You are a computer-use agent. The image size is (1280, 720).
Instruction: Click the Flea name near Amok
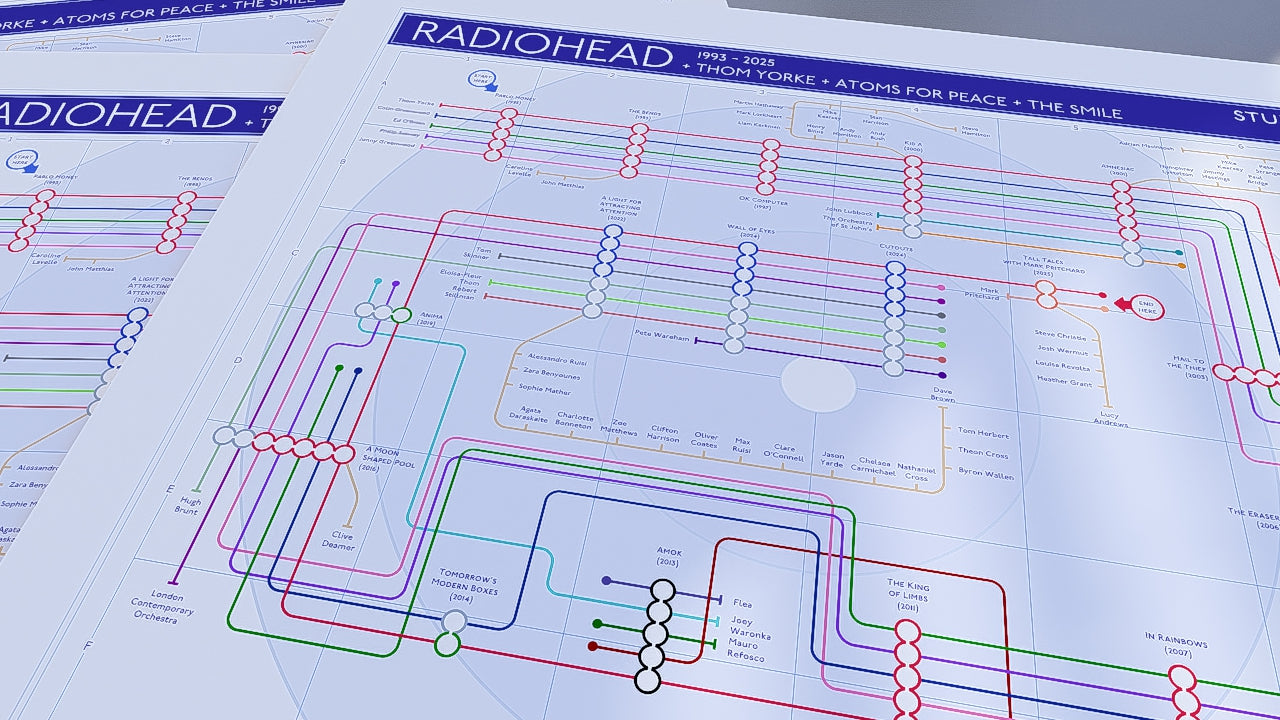742,604
